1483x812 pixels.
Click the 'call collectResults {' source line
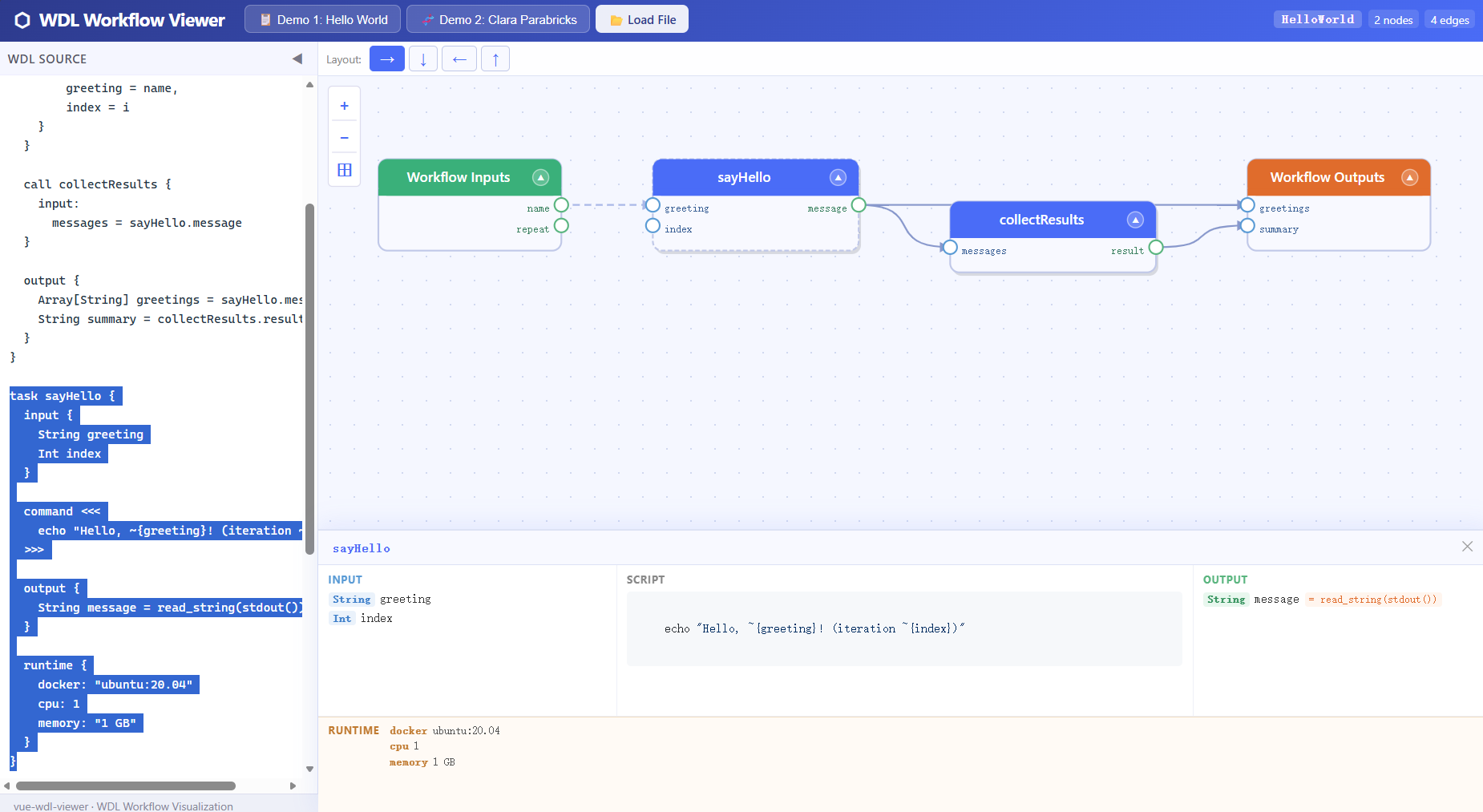coord(97,184)
